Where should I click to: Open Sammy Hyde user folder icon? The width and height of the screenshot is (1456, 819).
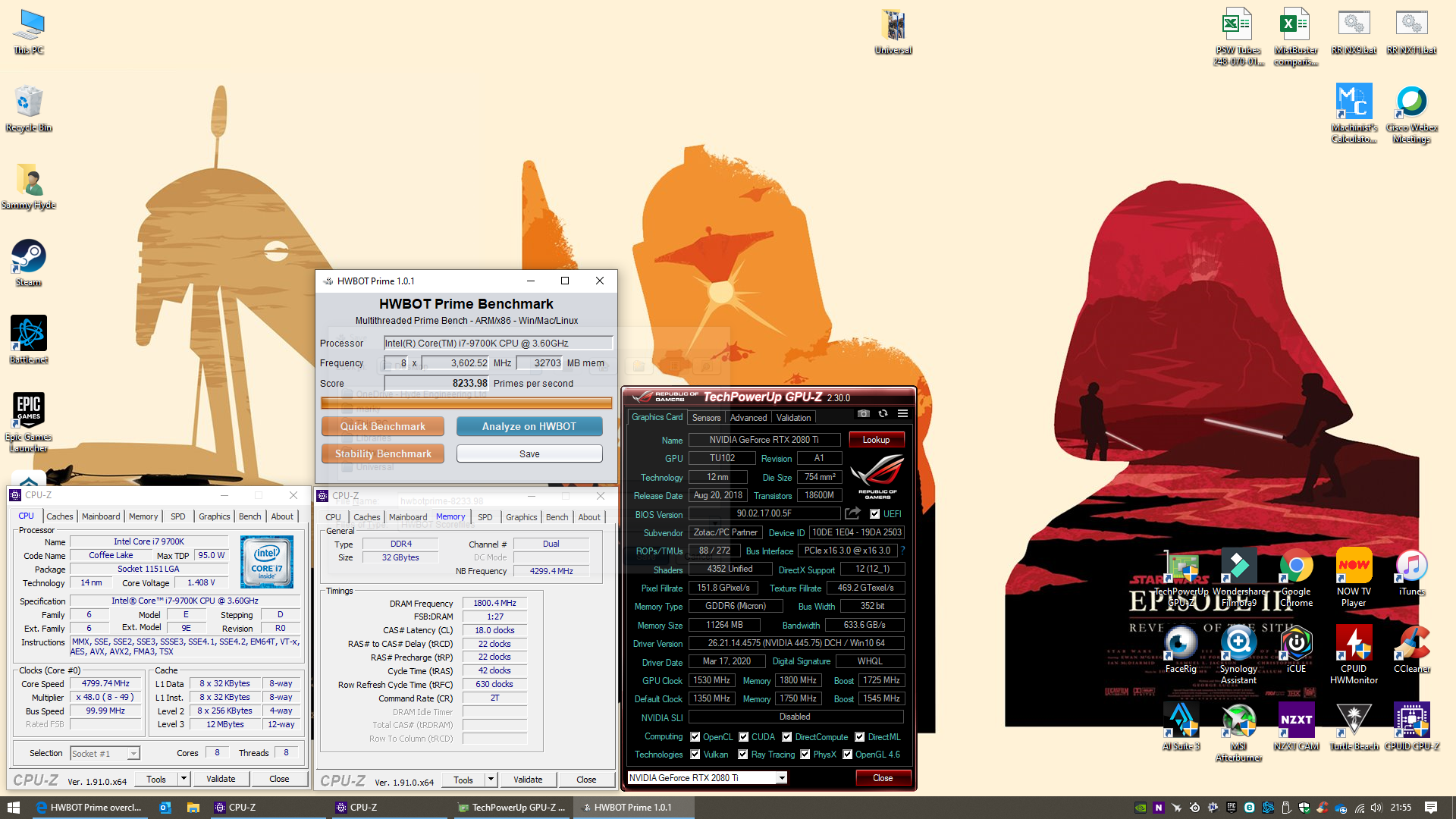pyautogui.click(x=29, y=187)
